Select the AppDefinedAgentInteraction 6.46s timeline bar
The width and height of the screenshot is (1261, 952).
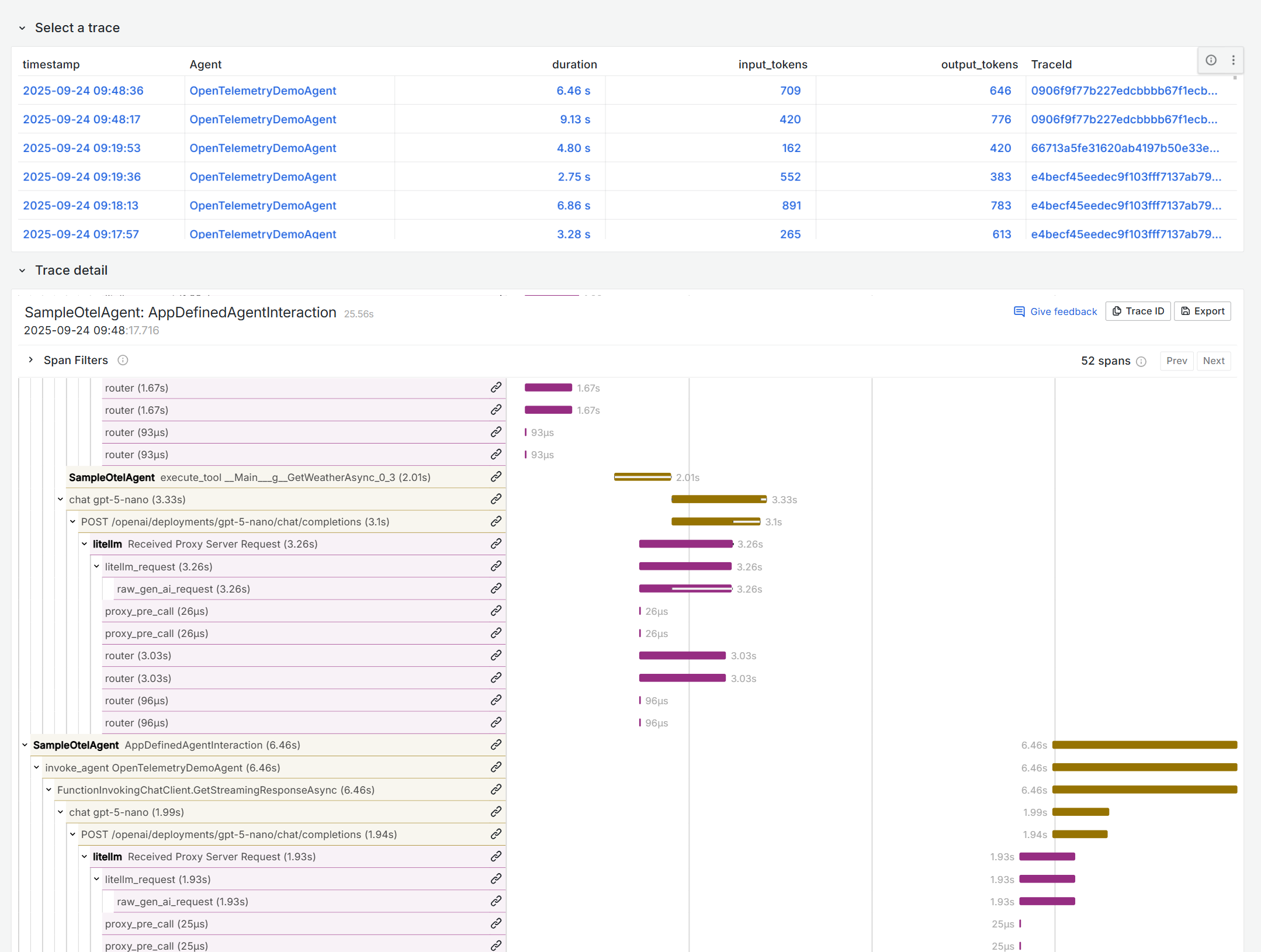coord(1144,745)
